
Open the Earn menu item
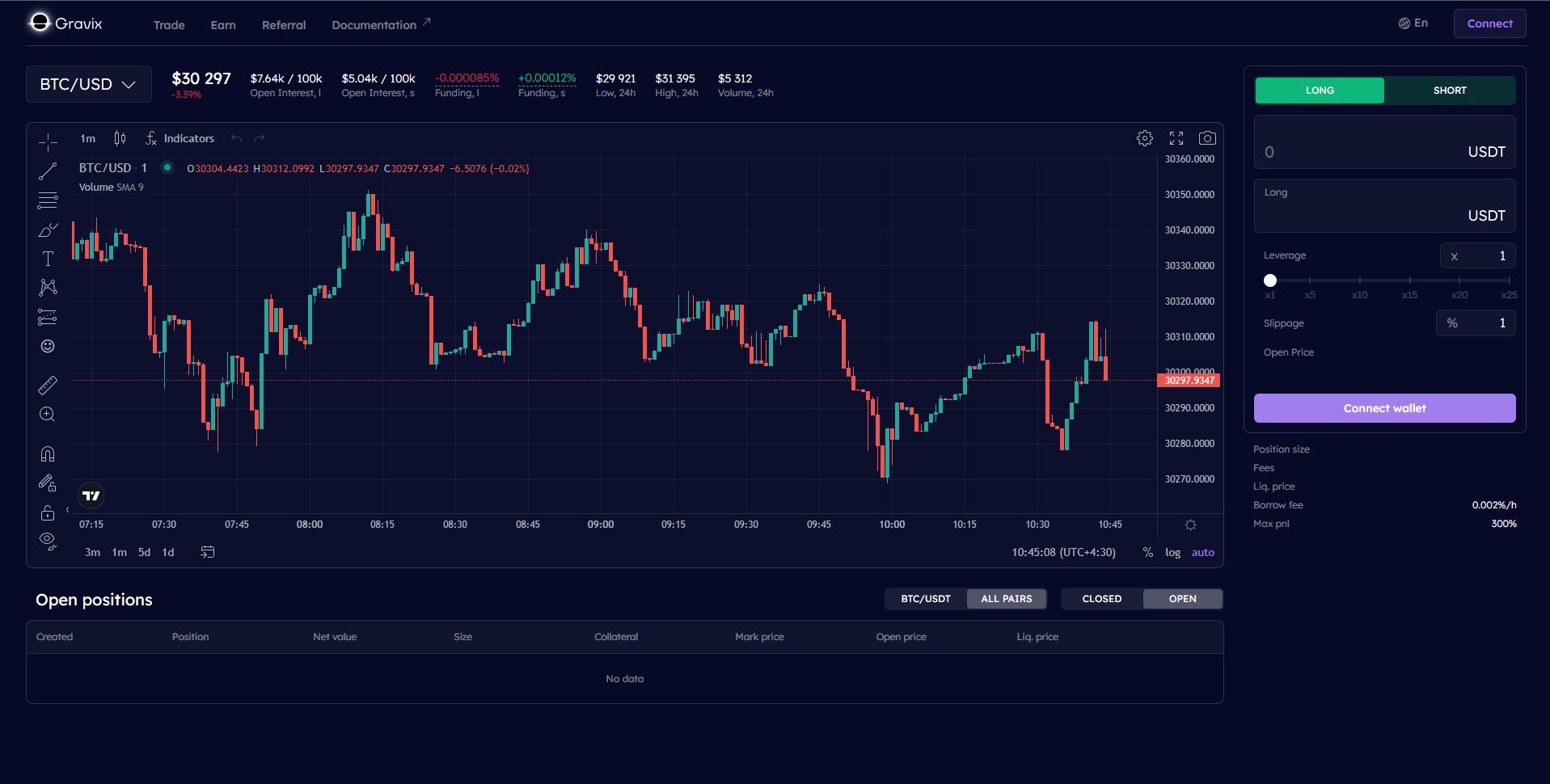[x=223, y=25]
